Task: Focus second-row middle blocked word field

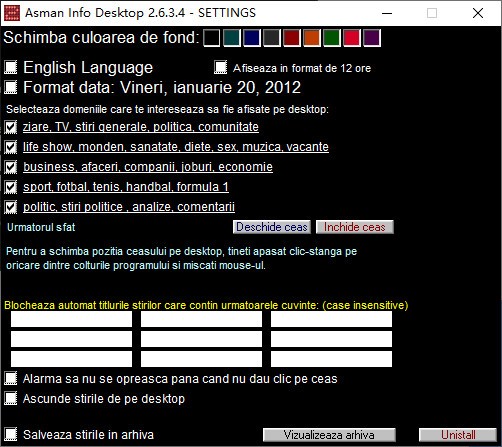Action: click(x=201, y=339)
